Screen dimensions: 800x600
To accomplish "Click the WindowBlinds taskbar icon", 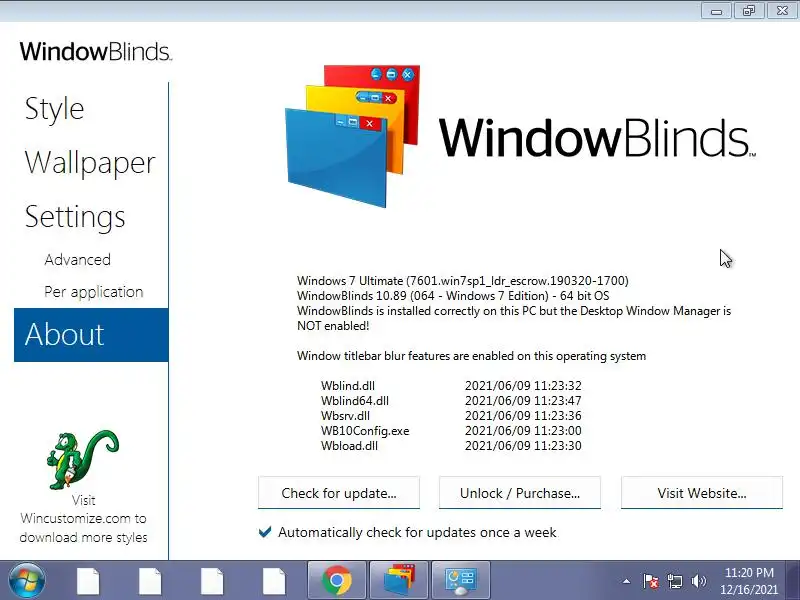I will coord(398,581).
